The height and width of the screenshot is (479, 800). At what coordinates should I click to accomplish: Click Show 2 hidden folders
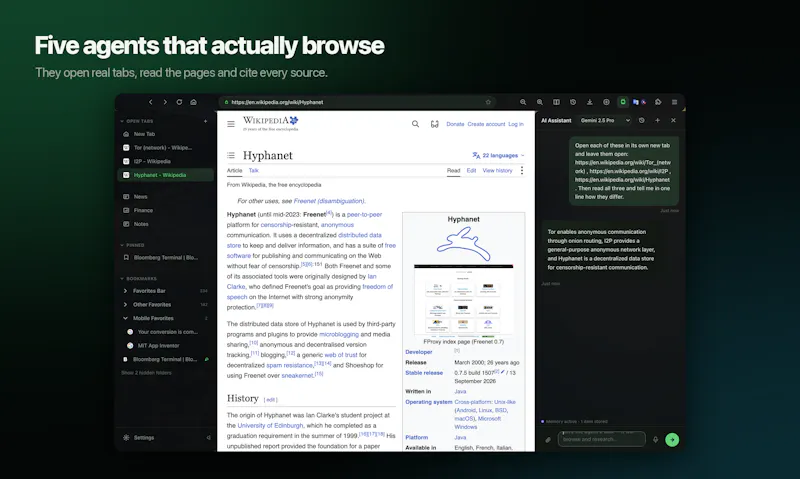(146, 373)
